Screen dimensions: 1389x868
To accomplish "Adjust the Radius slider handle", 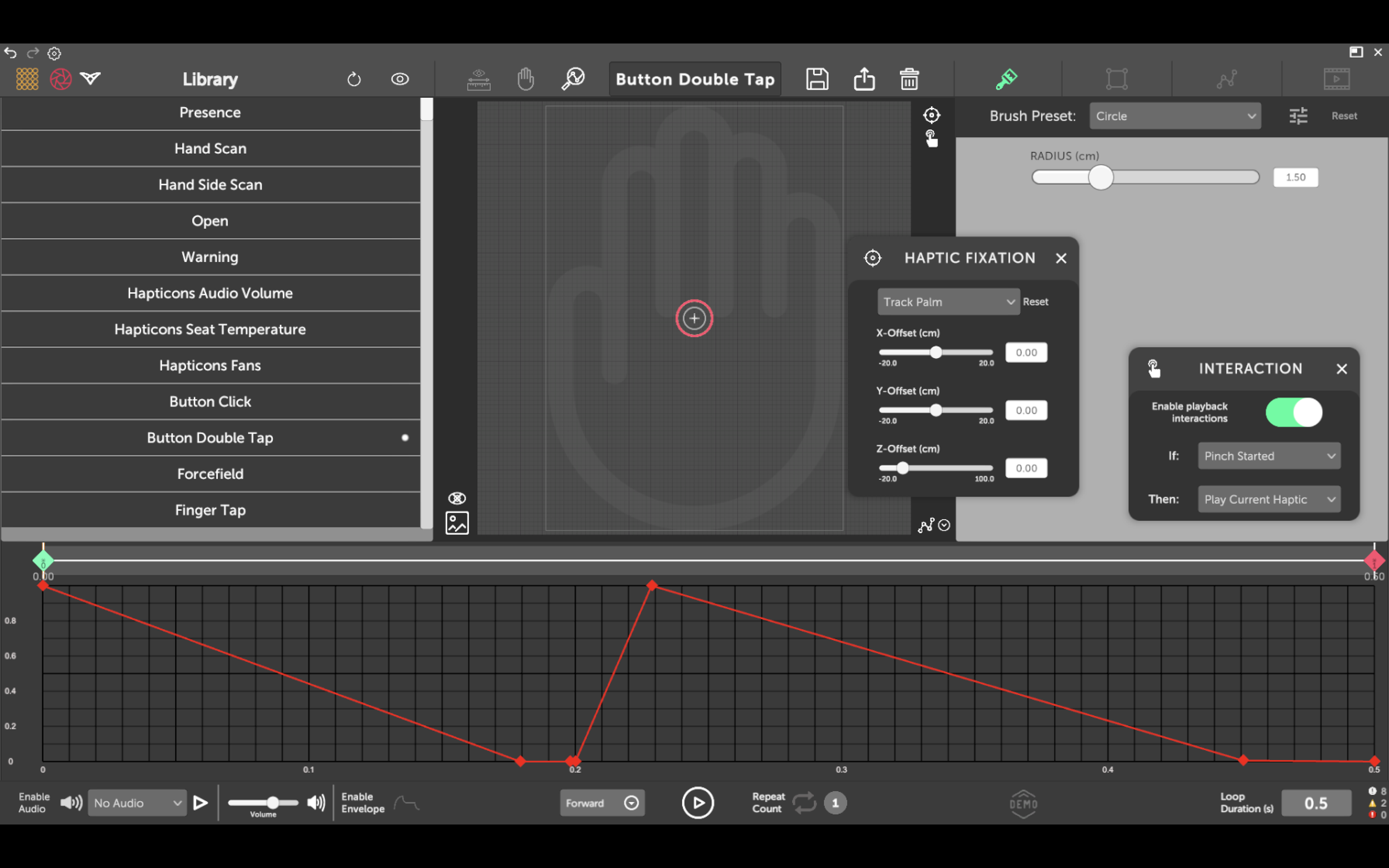I will click(1101, 177).
